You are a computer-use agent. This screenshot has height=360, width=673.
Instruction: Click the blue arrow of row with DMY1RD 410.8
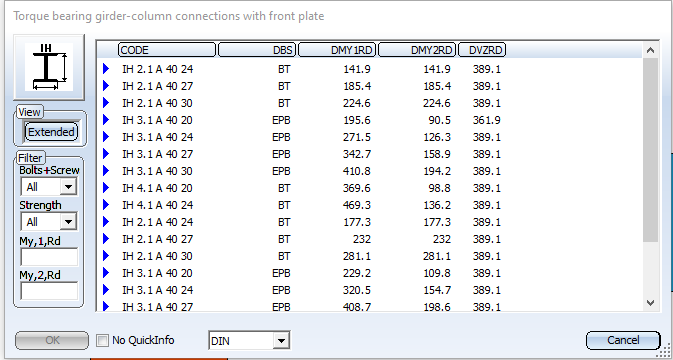point(106,171)
